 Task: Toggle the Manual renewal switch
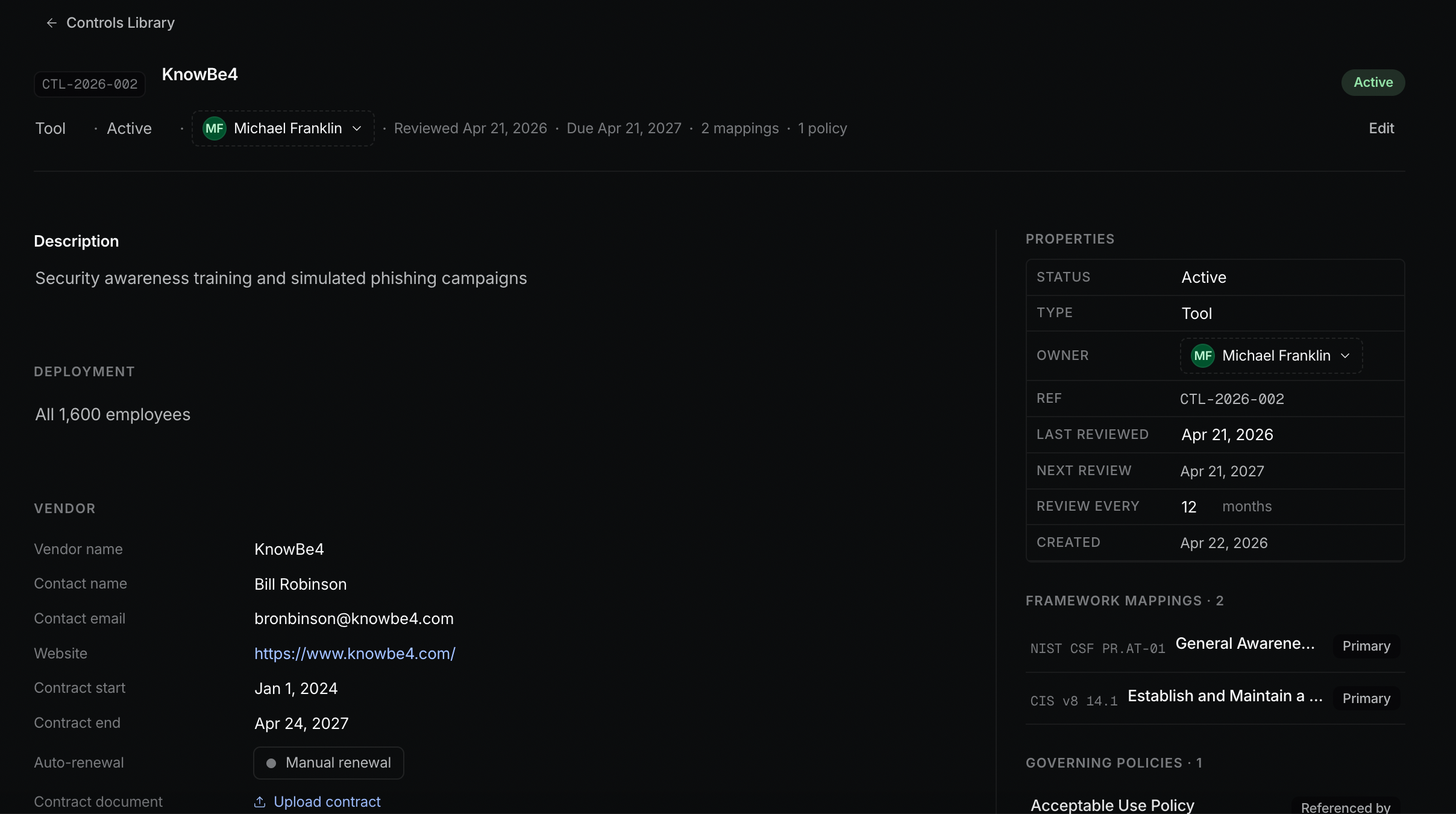point(328,763)
